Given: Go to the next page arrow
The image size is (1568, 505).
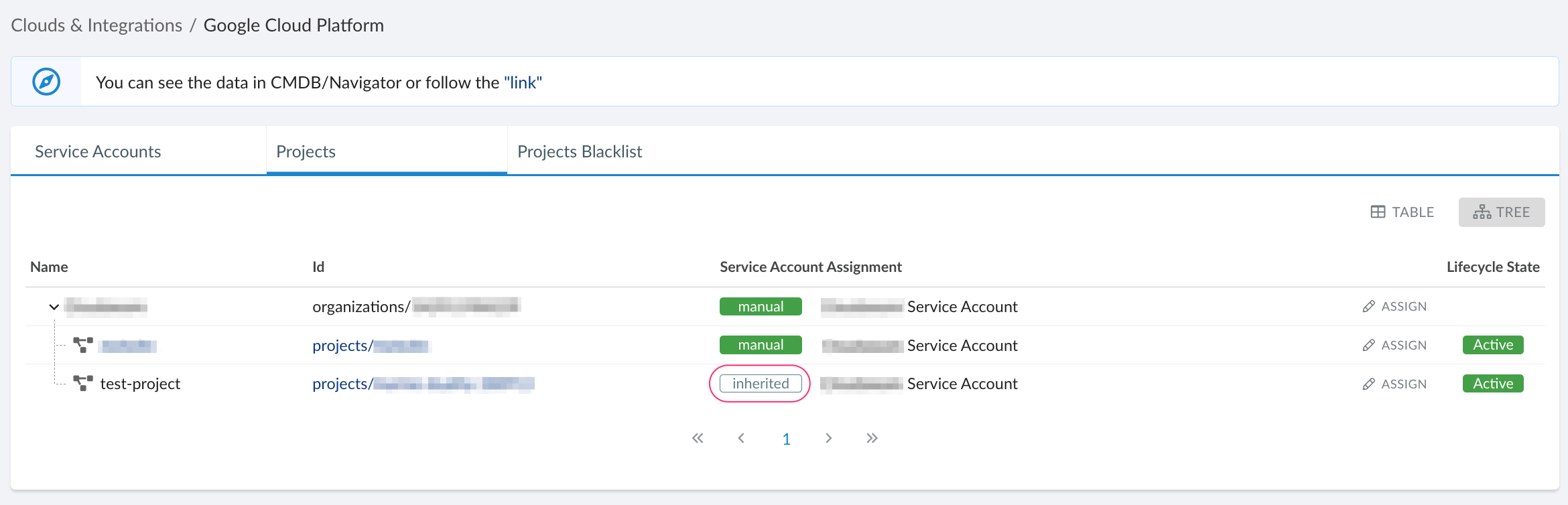Looking at the screenshot, I should [x=829, y=438].
